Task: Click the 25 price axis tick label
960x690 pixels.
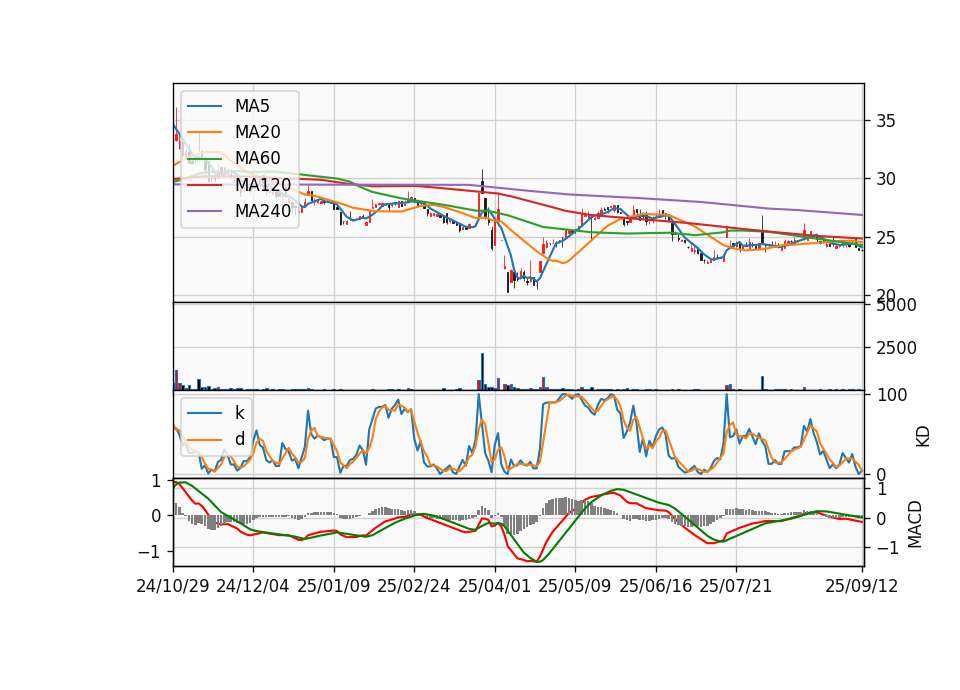Action: pyautogui.click(x=886, y=238)
